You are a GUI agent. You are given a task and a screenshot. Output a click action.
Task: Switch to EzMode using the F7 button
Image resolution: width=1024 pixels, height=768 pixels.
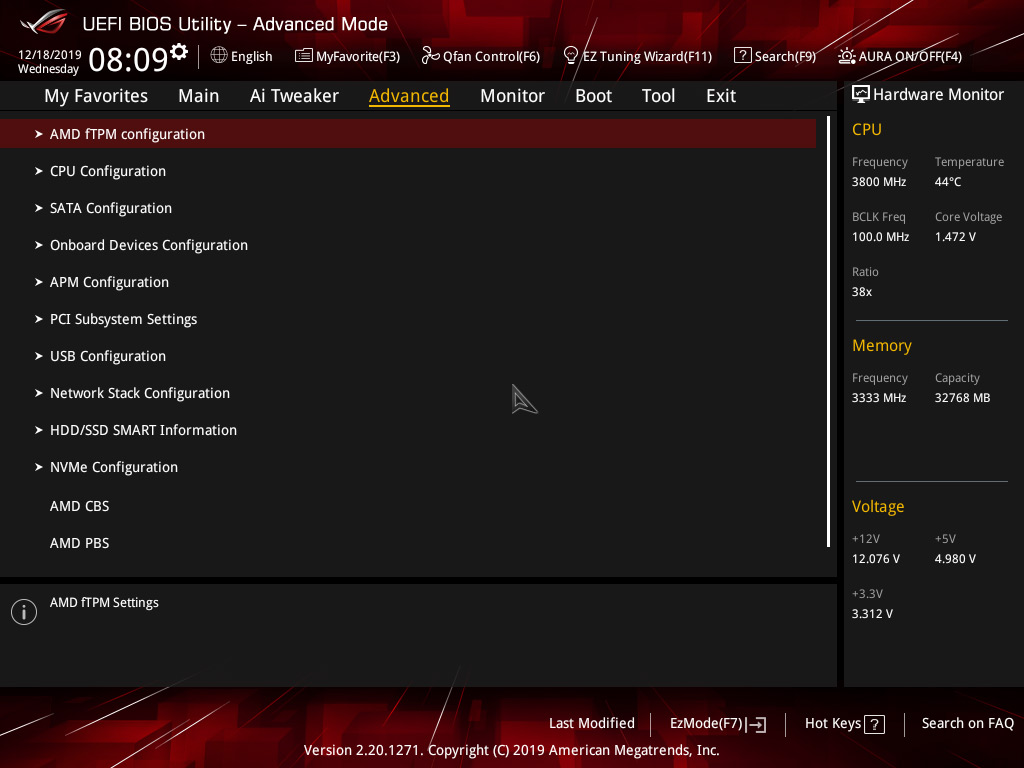[717, 723]
